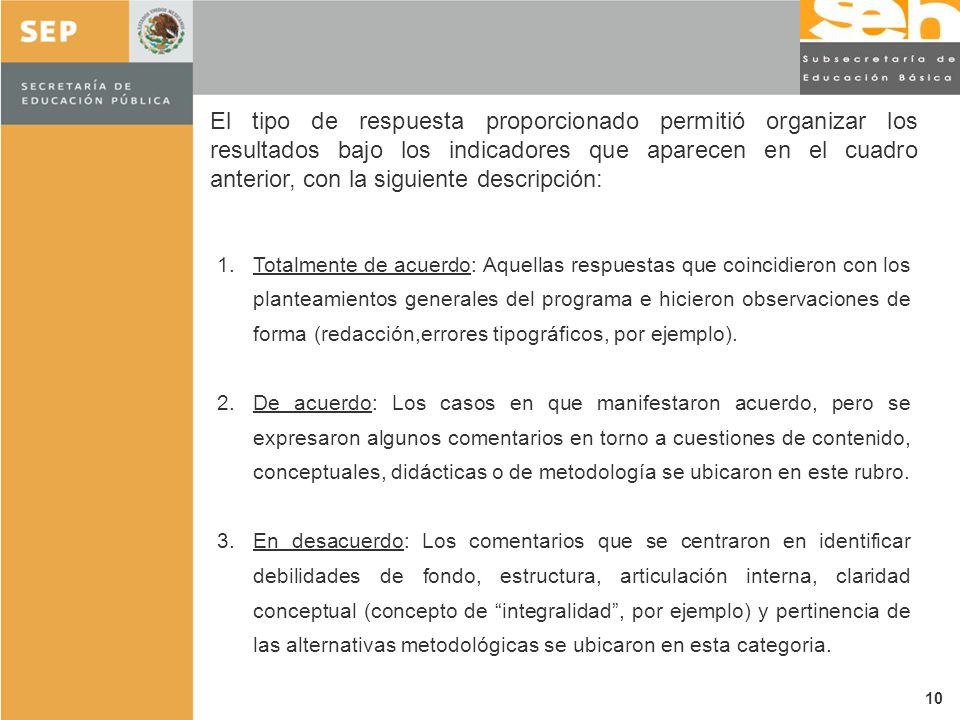Click the line 'planteamientos generales del programa'
This screenshot has height=720, width=960.
coord(443,299)
